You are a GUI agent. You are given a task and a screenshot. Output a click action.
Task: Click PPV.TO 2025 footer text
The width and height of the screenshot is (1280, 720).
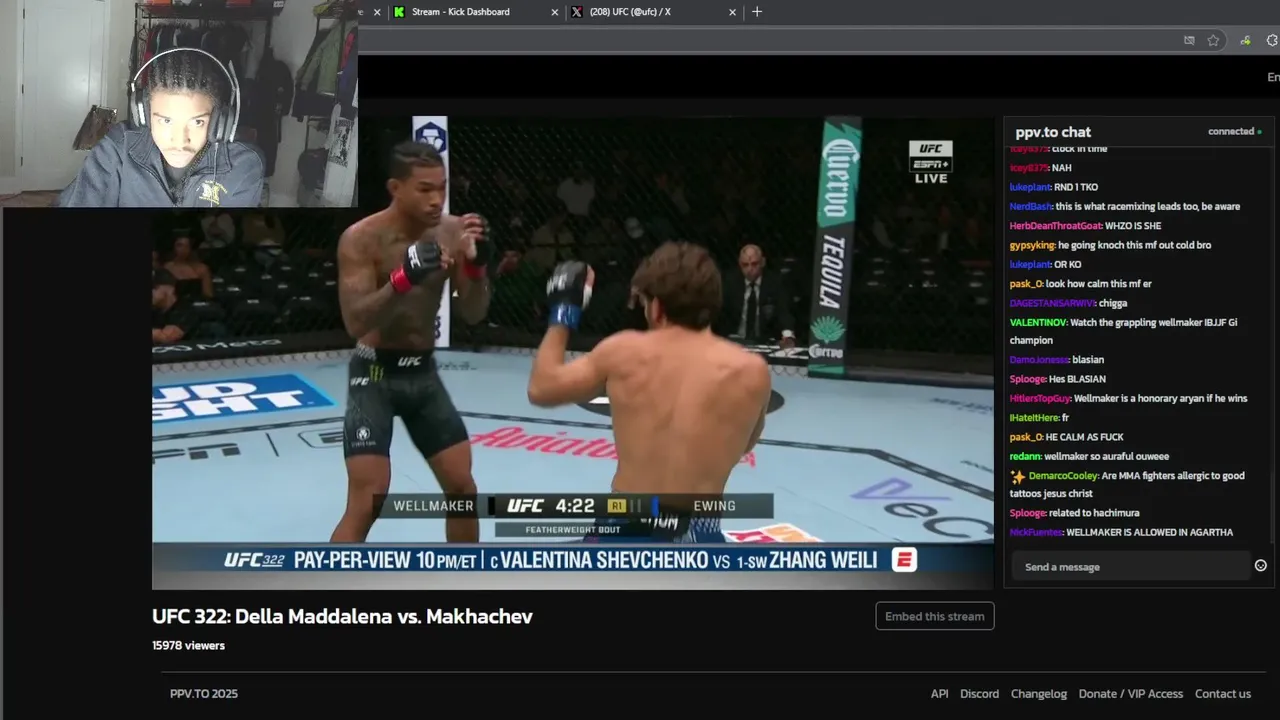click(204, 693)
